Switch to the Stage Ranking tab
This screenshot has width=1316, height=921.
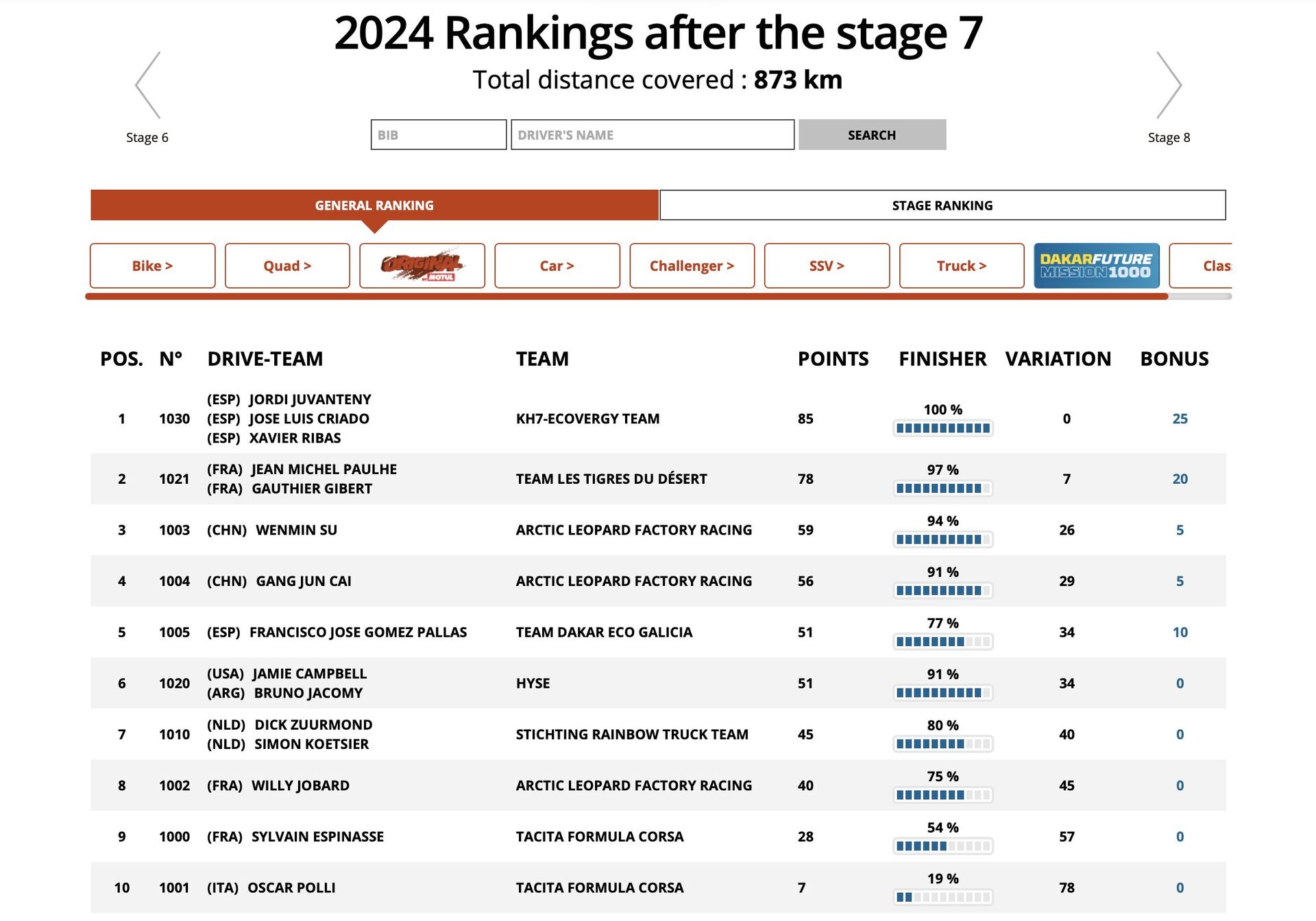click(x=942, y=205)
